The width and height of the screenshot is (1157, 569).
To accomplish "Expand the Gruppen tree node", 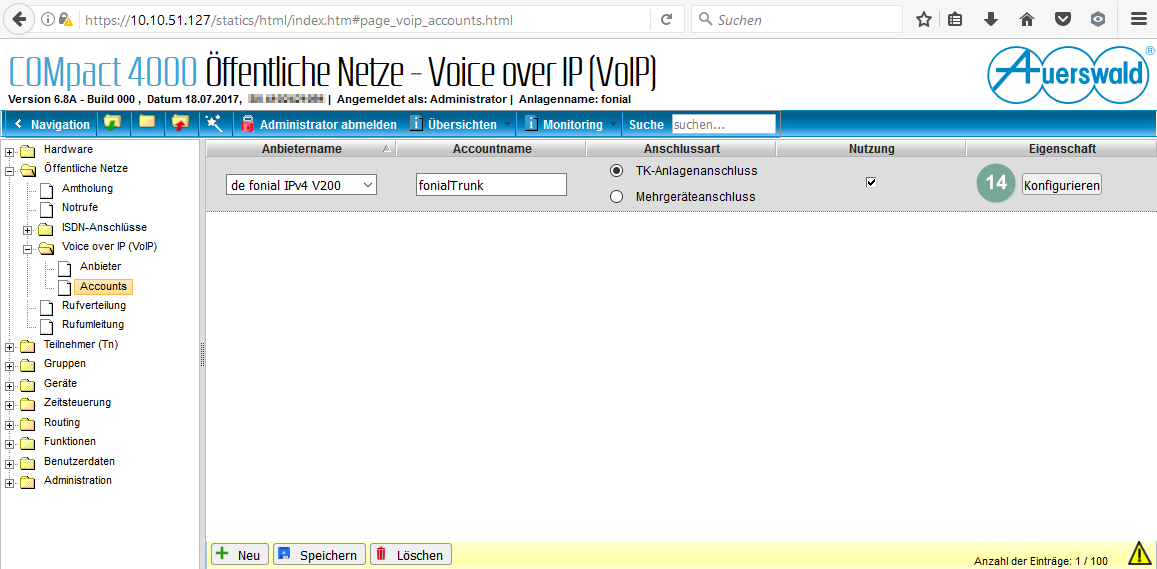I will click(10, 367).
